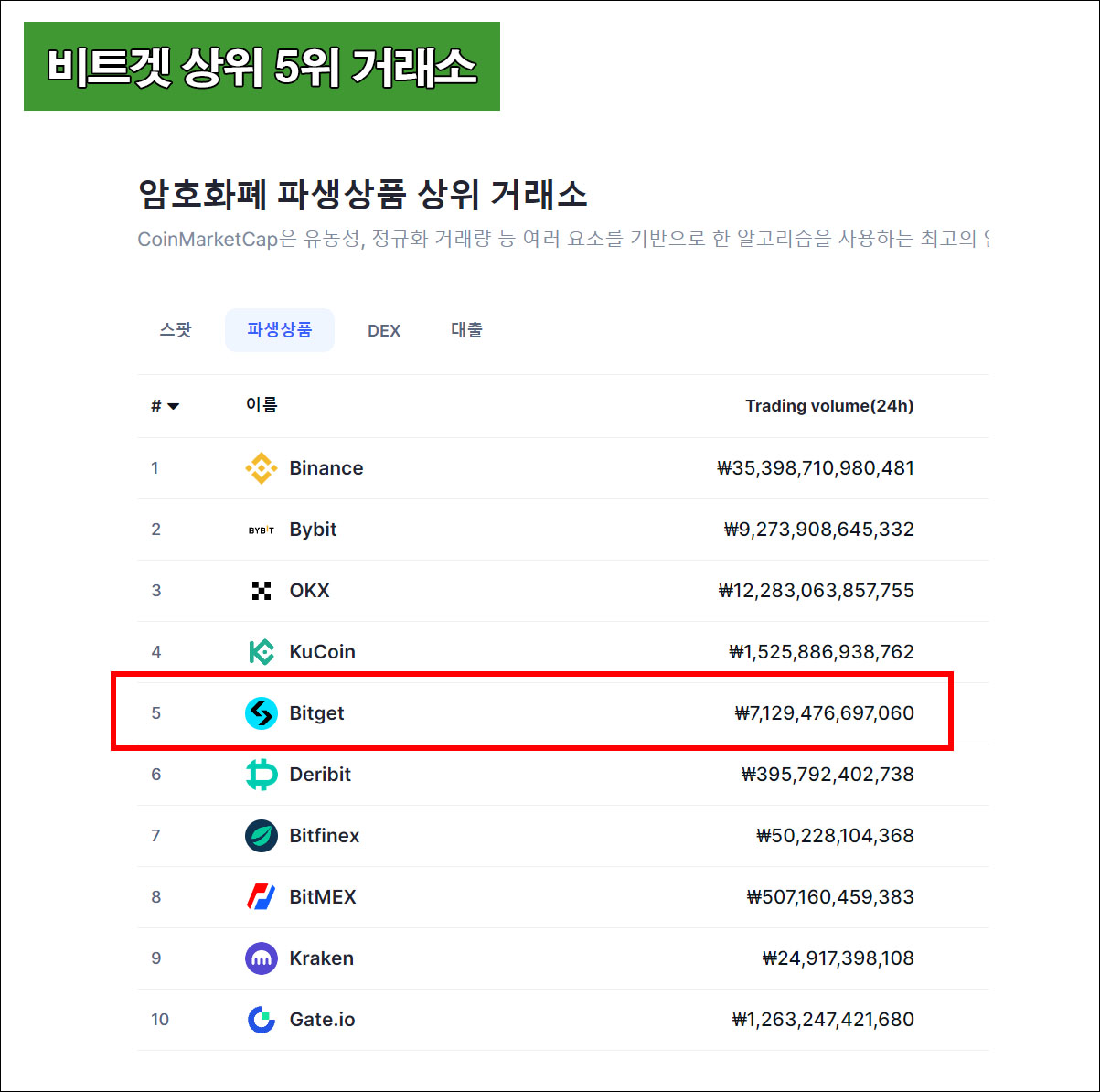This screenshot has height=1092, width=1100.
Task: Open the BitMEX exchange link
Action: pos(323,897)
